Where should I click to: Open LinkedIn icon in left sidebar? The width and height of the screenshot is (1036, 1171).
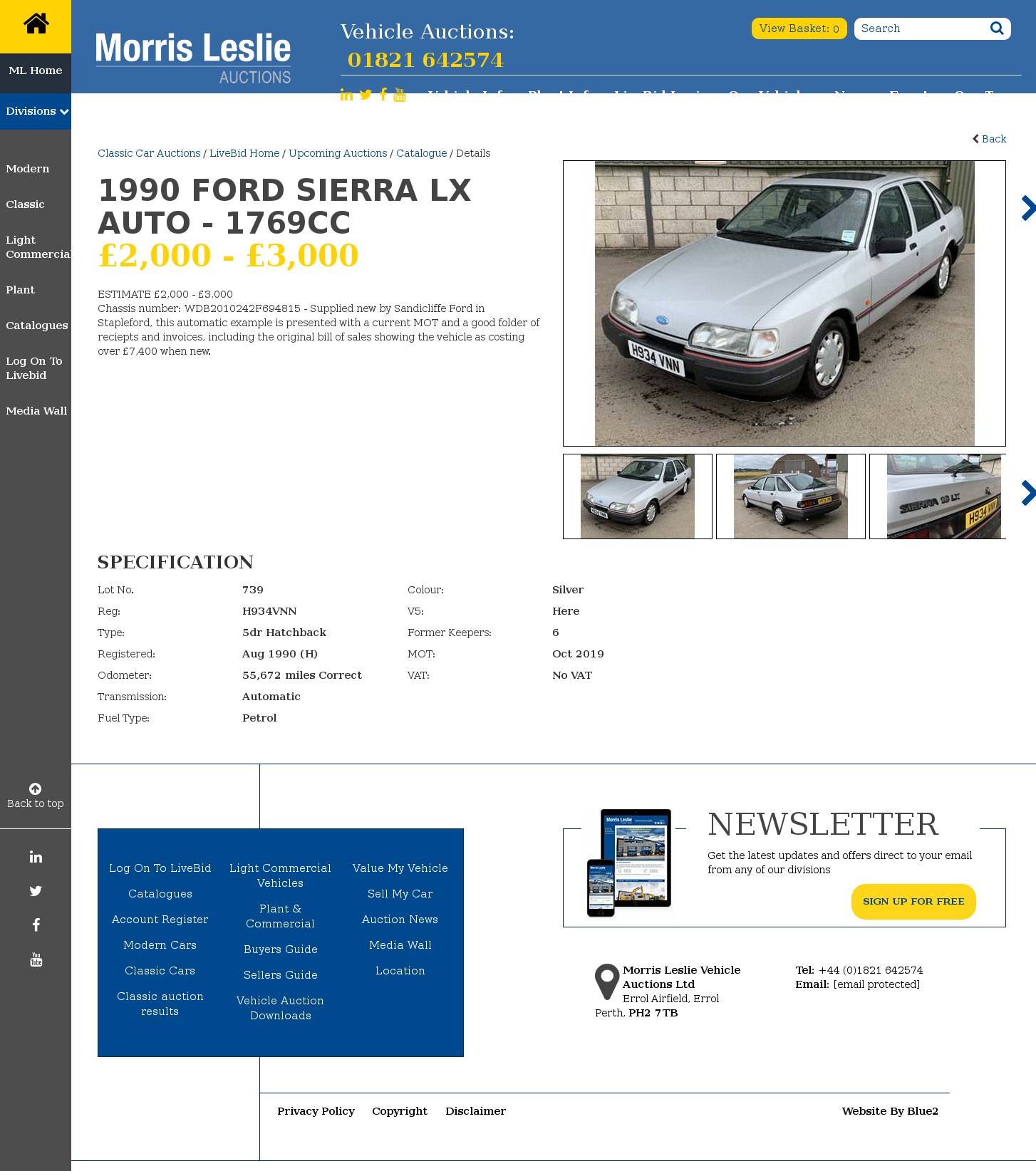click(36, 857)
